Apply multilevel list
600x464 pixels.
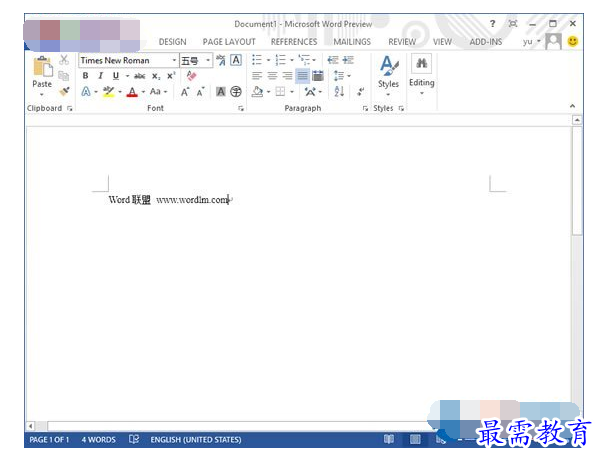(x=304, y=60)
